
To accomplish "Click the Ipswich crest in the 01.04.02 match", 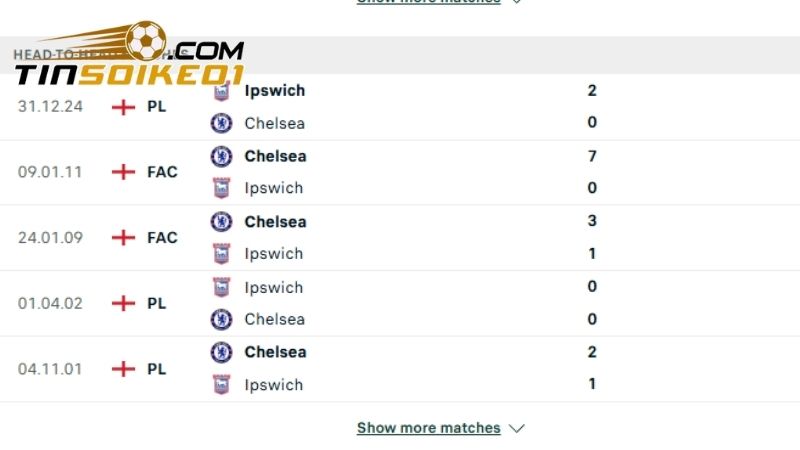I will (221, 287).
